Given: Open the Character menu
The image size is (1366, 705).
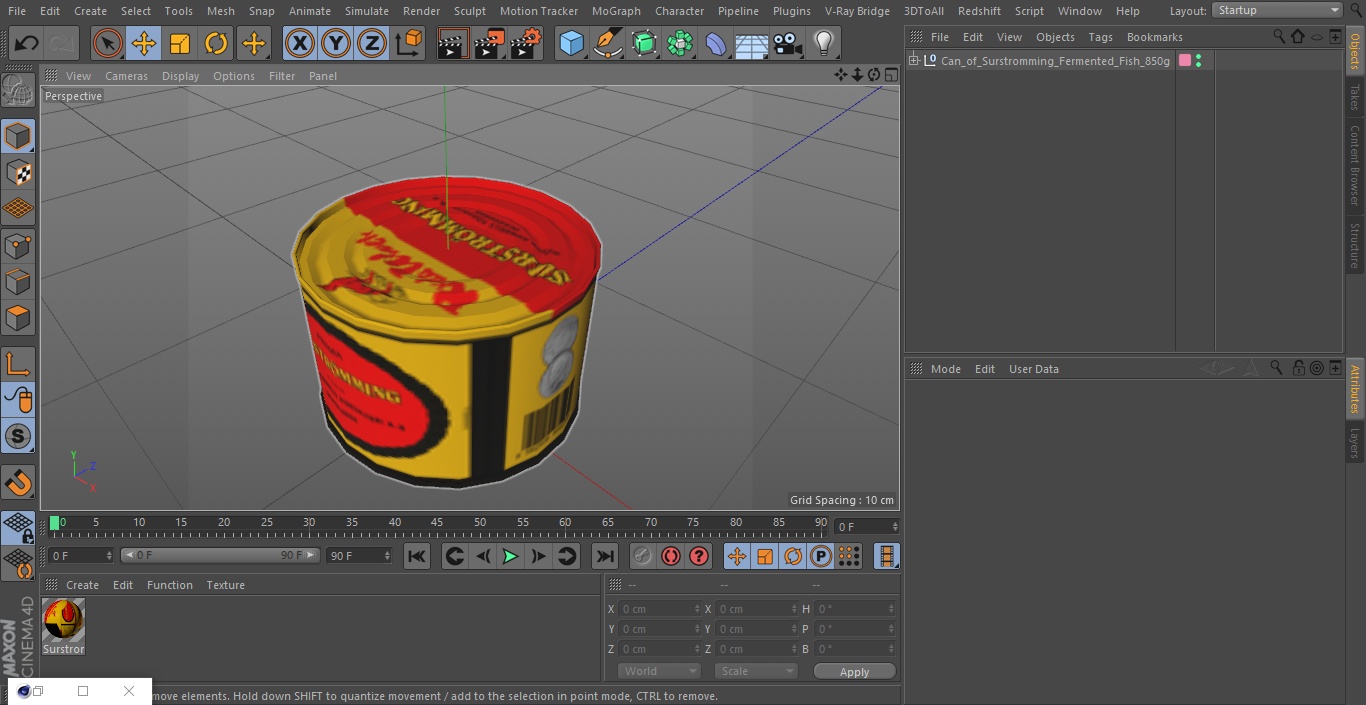Looking at the screenshot, I should click(x=680, y=11).
